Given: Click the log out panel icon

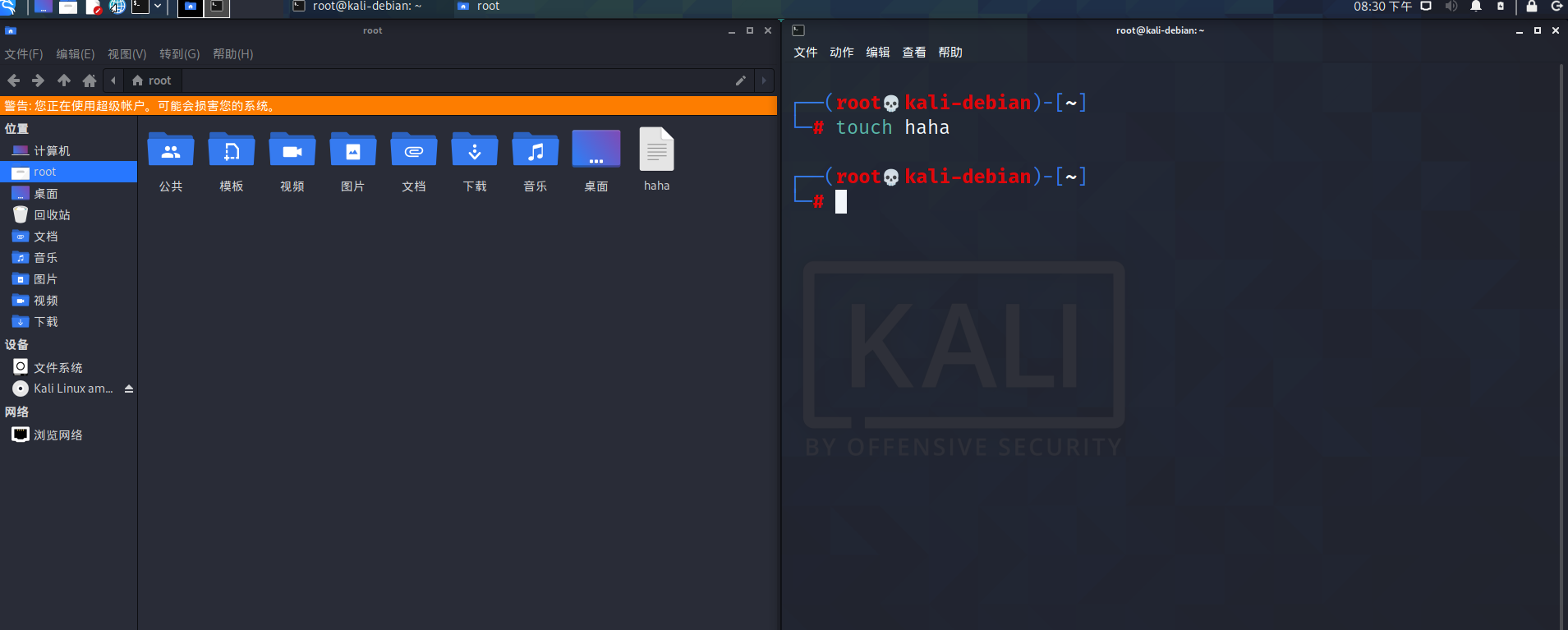Looking at the screenshot, I should [1557, 7].
